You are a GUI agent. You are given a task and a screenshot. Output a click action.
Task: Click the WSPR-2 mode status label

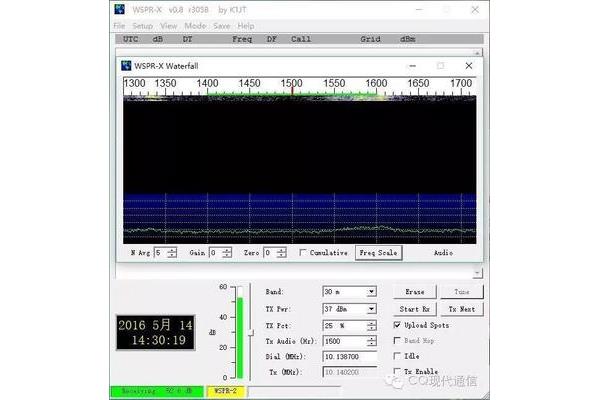coord(226,391)
